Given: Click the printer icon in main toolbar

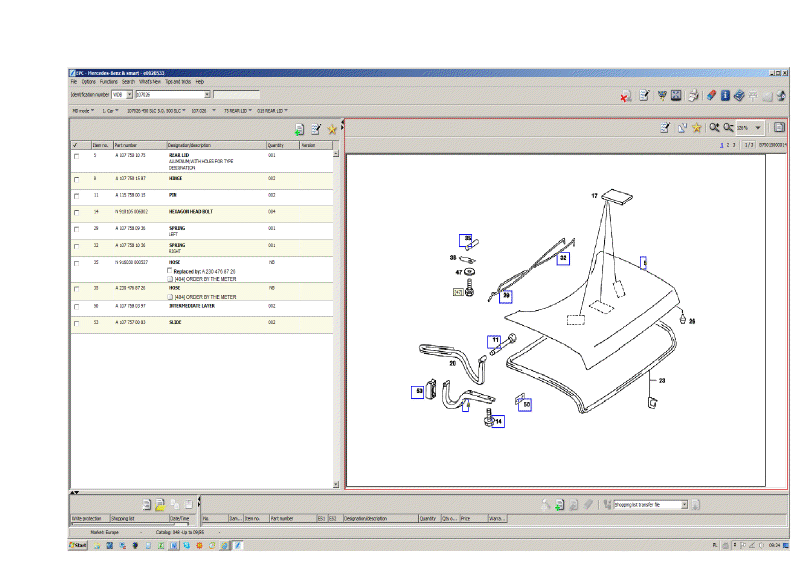Looking at the screenshot, I should 693,96.
